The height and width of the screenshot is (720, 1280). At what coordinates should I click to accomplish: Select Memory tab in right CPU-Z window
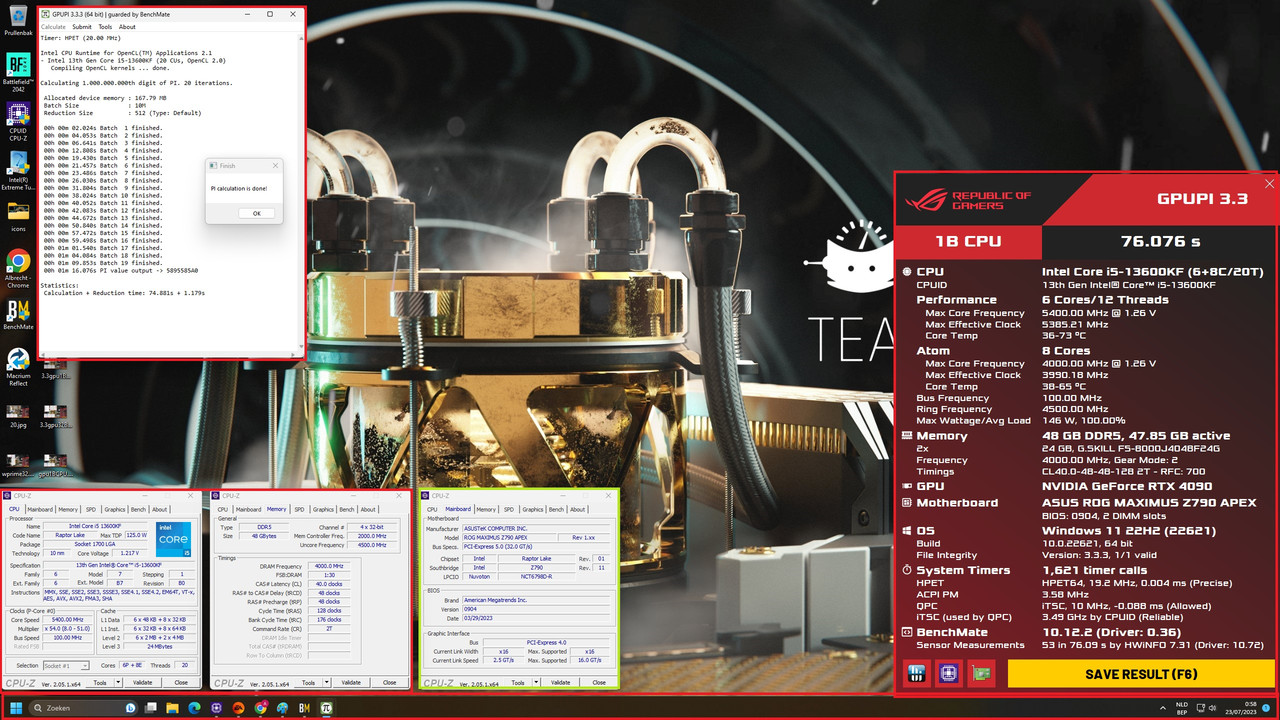[x=485, y=509]
